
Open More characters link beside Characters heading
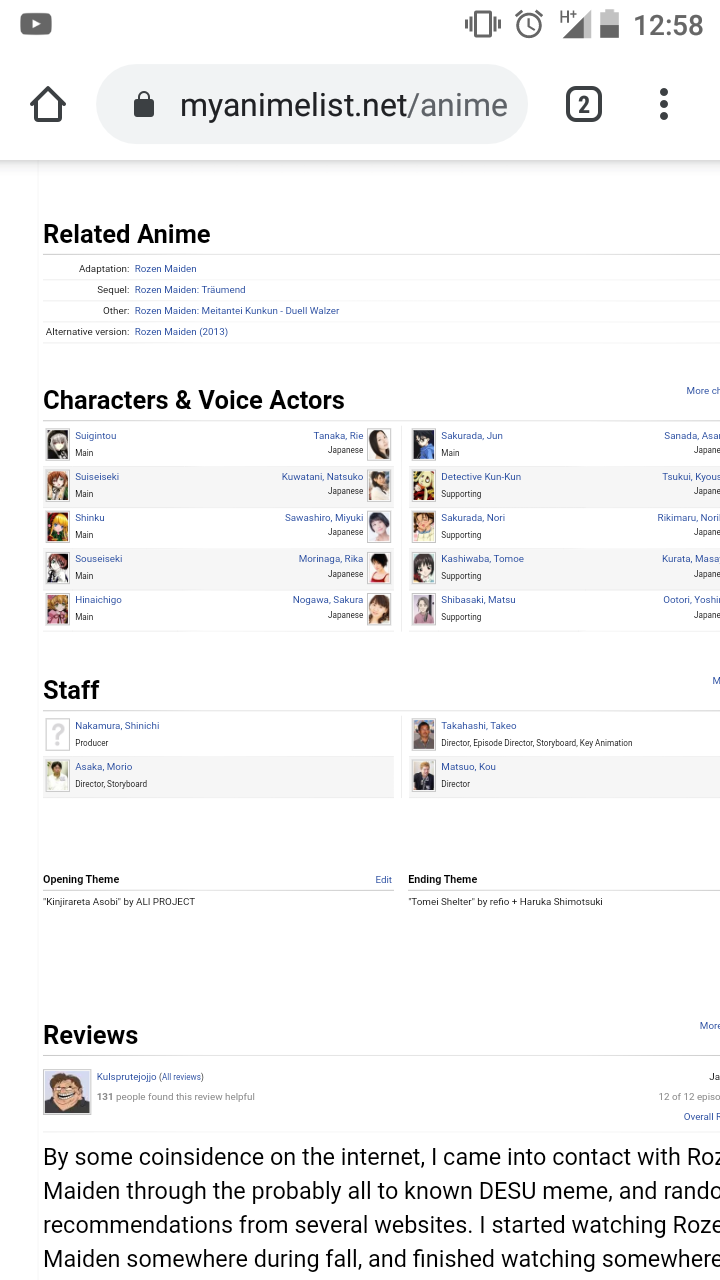click(x=703, y=391)
